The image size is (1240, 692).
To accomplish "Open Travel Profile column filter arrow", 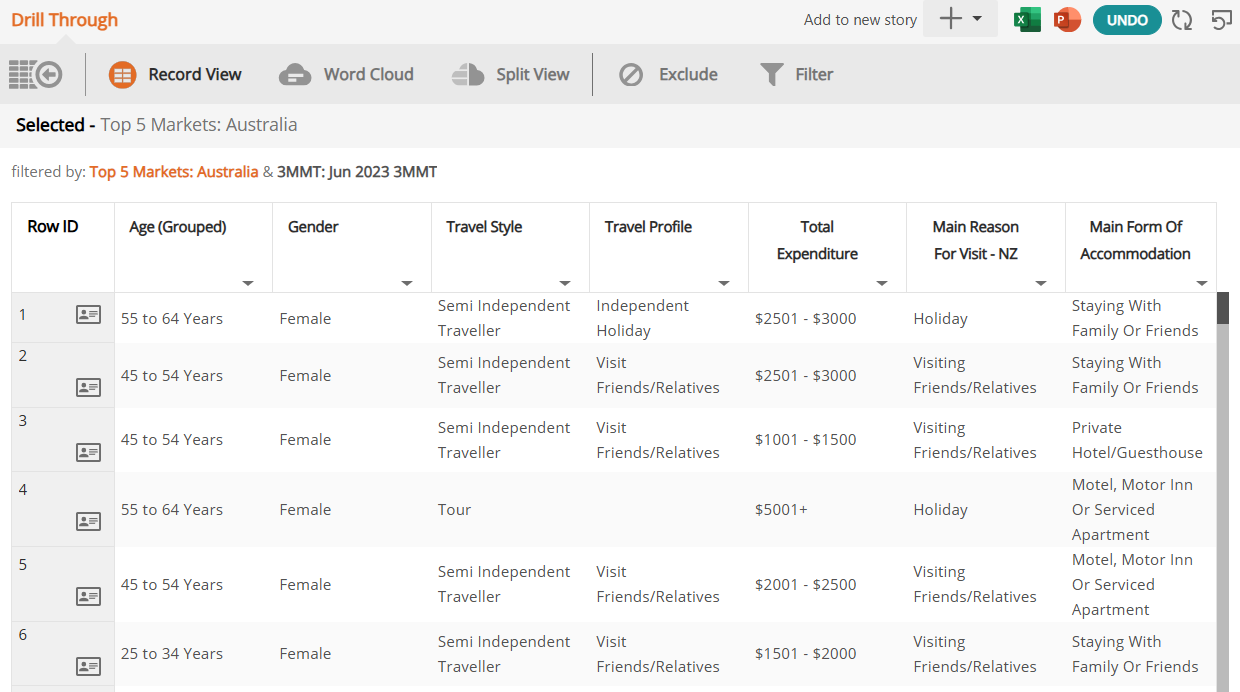I will pyautogui.click(x=724, y=283).
